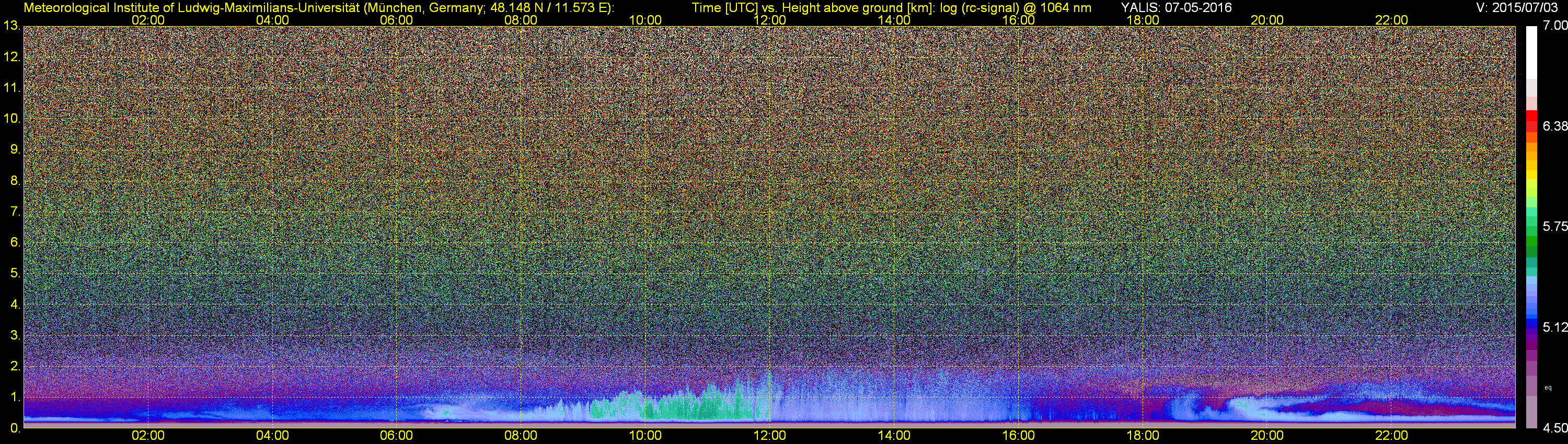
Task: Click the 4.50 colorbar minimum label
Action: [1554, 428]
